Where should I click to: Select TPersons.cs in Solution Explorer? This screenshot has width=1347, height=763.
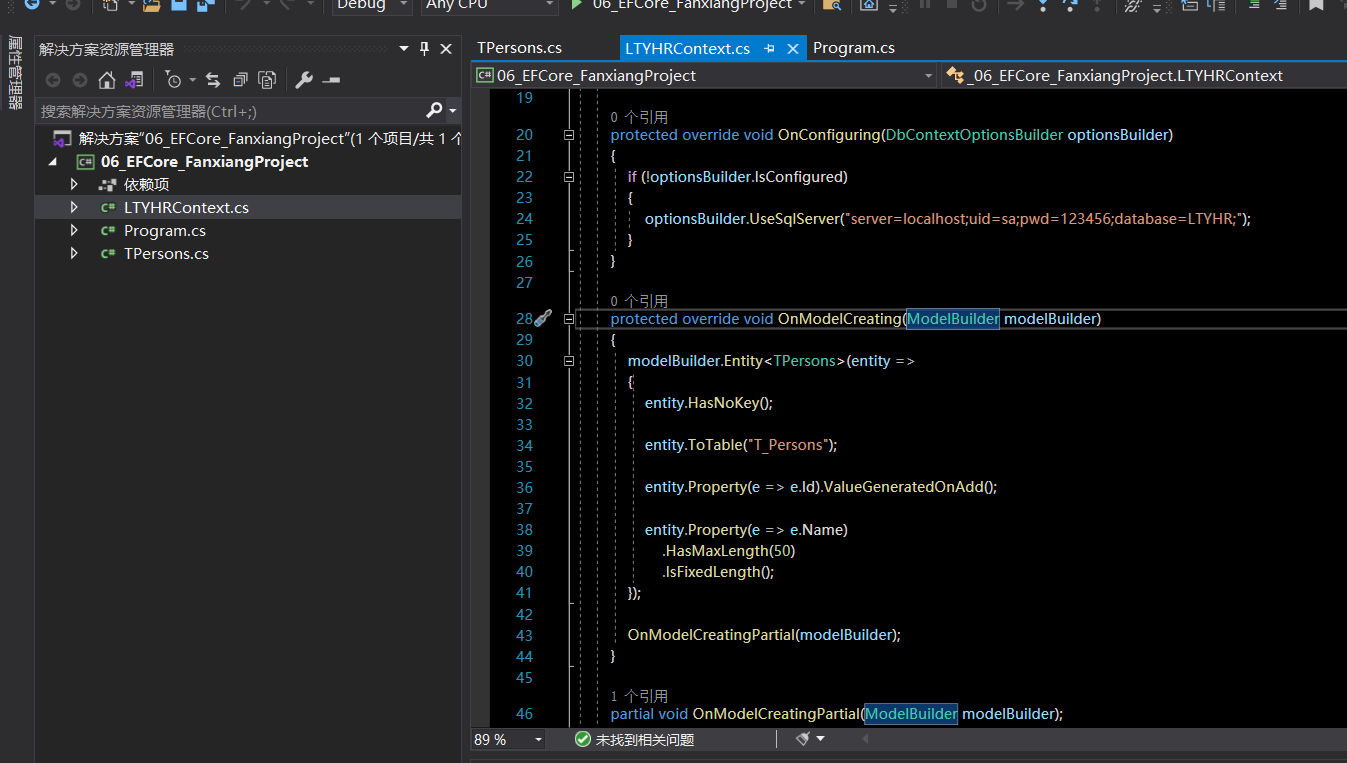(x=166, y=253)
